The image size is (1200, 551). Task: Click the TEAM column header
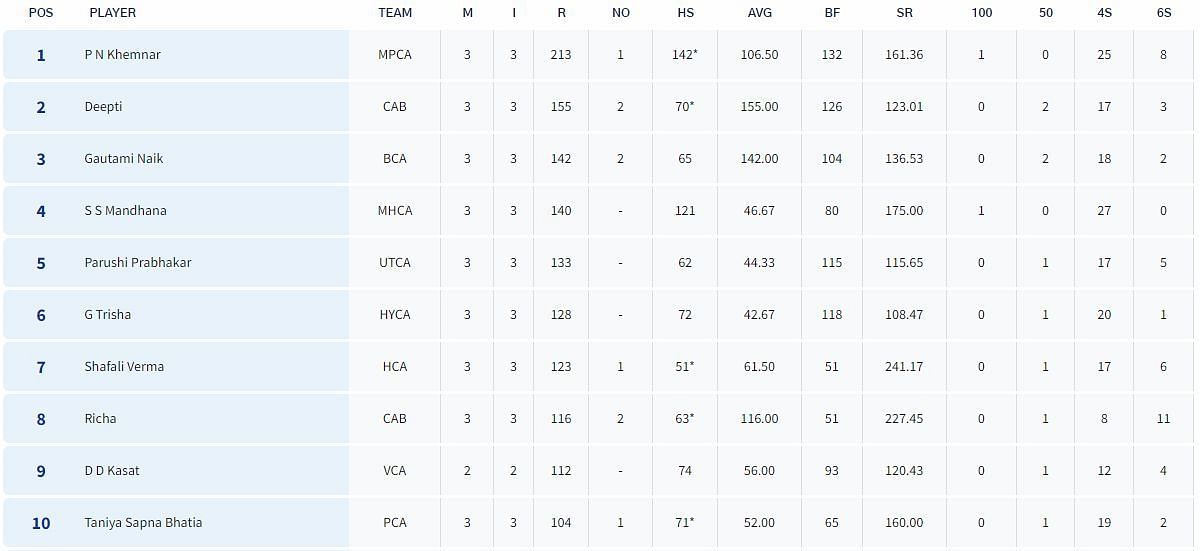click(x=395, y=13)
